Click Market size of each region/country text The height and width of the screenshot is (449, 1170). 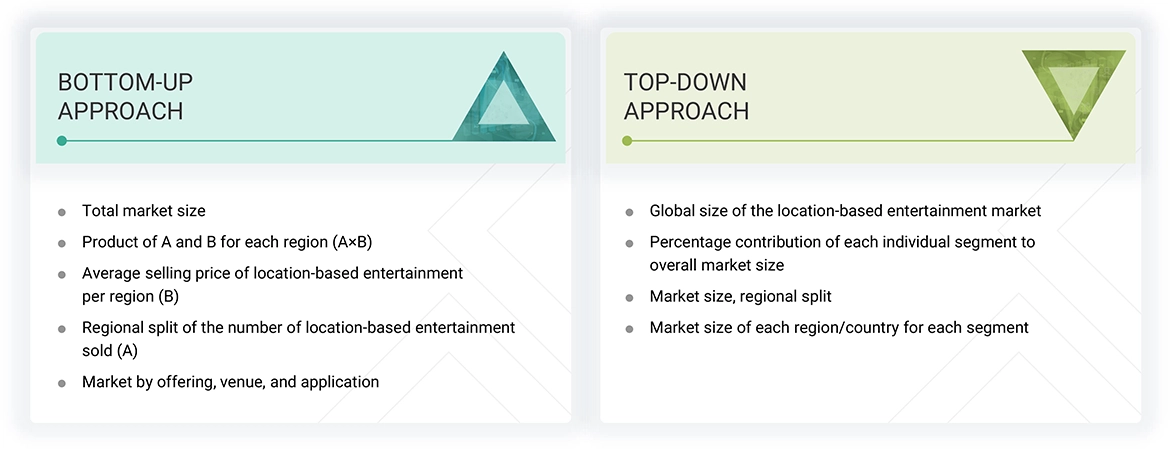click(x=838, y=328)
